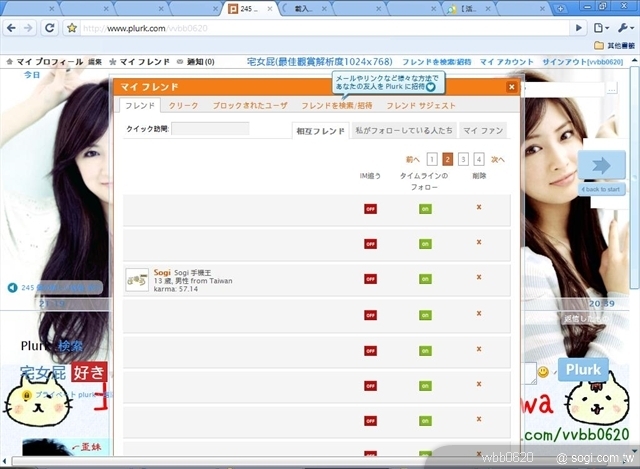Switch to the クリーク tab
640x469 pixels.
(183, 106)
